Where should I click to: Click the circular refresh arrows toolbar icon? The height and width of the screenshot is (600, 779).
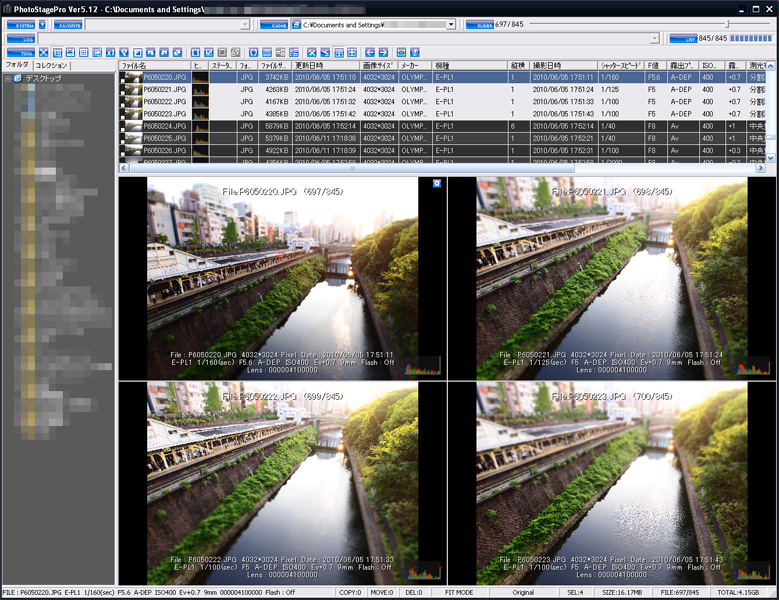(x=177, y=53)
